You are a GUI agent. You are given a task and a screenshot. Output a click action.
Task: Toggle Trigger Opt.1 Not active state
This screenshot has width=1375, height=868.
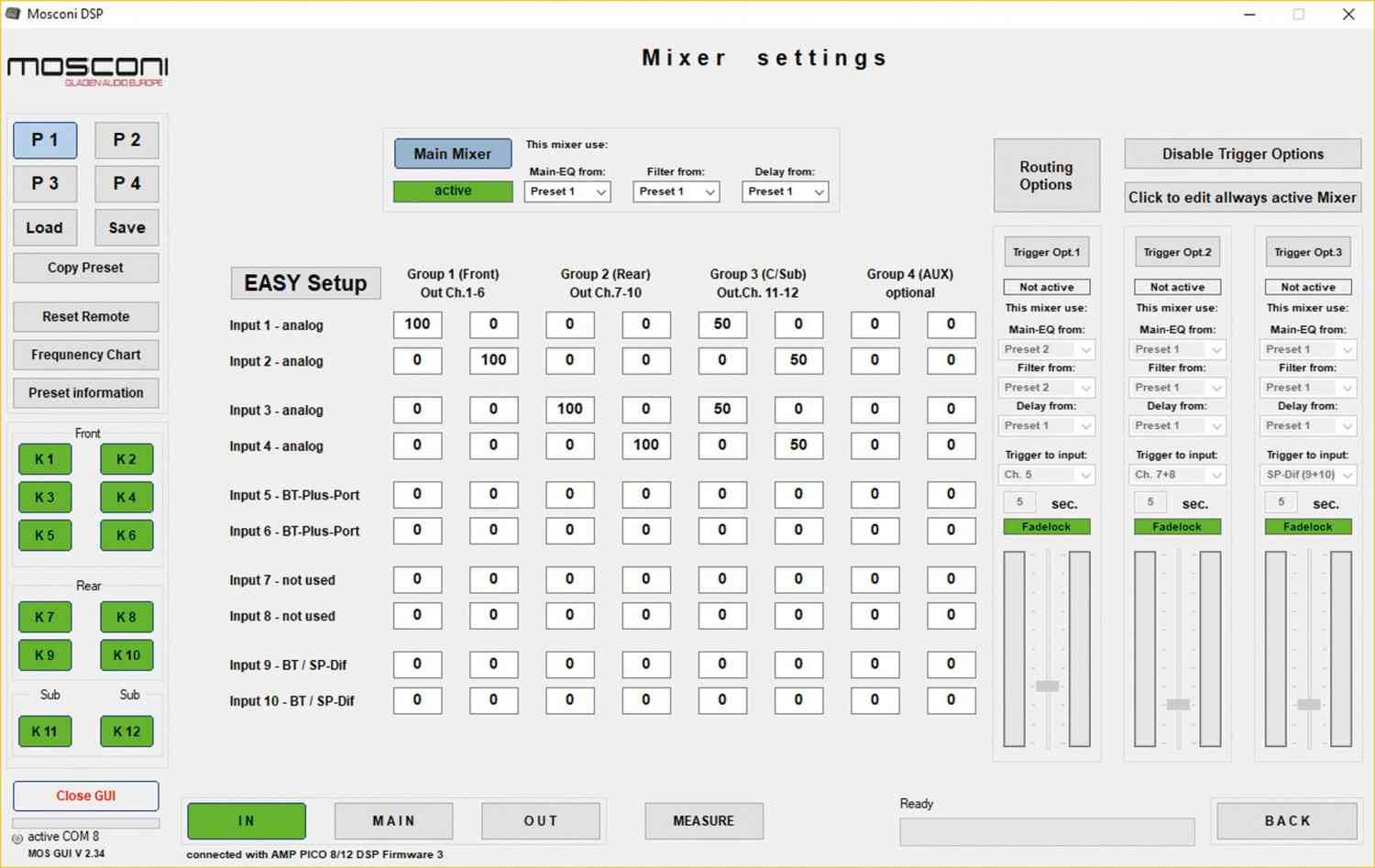(1047, 287)
